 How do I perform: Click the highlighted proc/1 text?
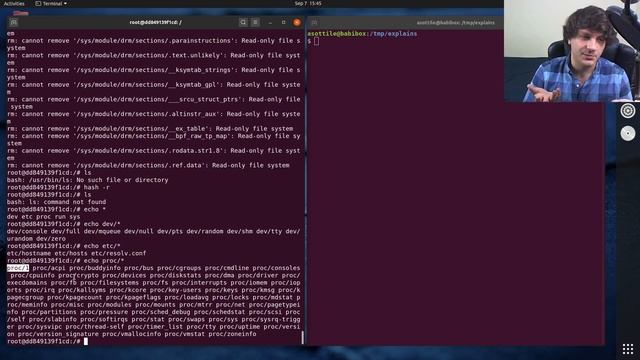[x=18, y=268]
